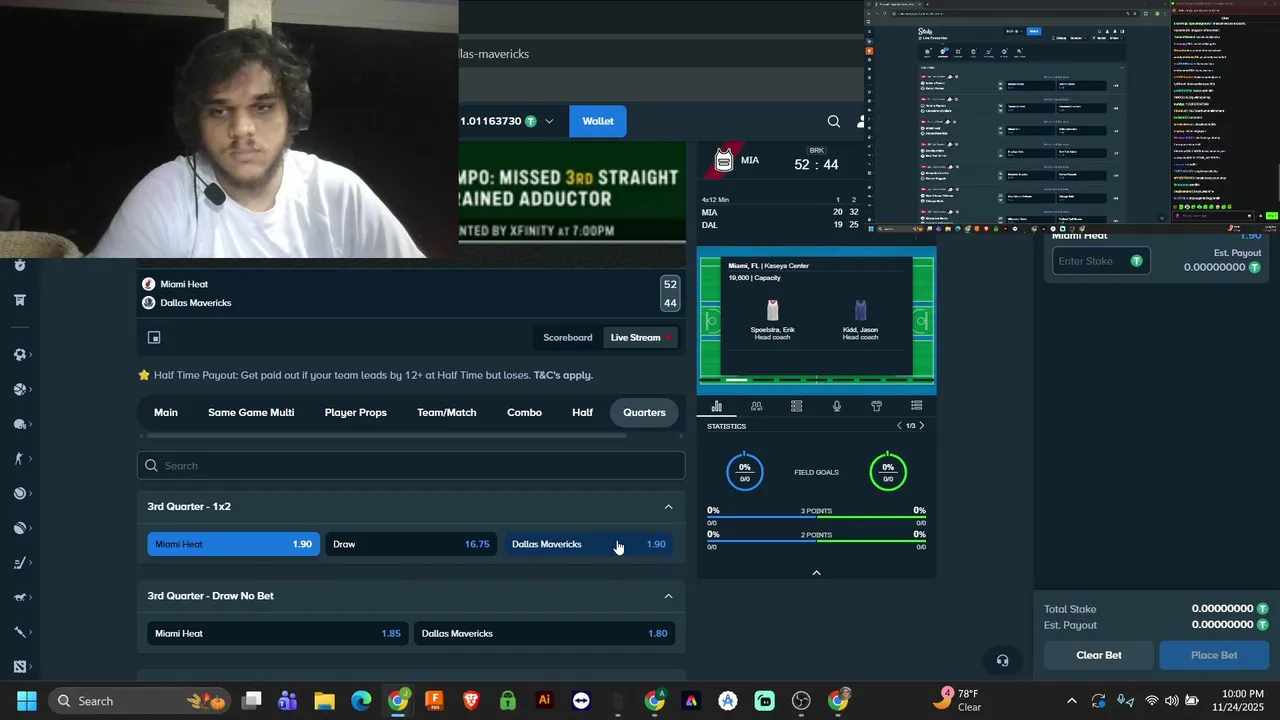
Task: Select the bar chart statistics widget icon
Action: 716,406
